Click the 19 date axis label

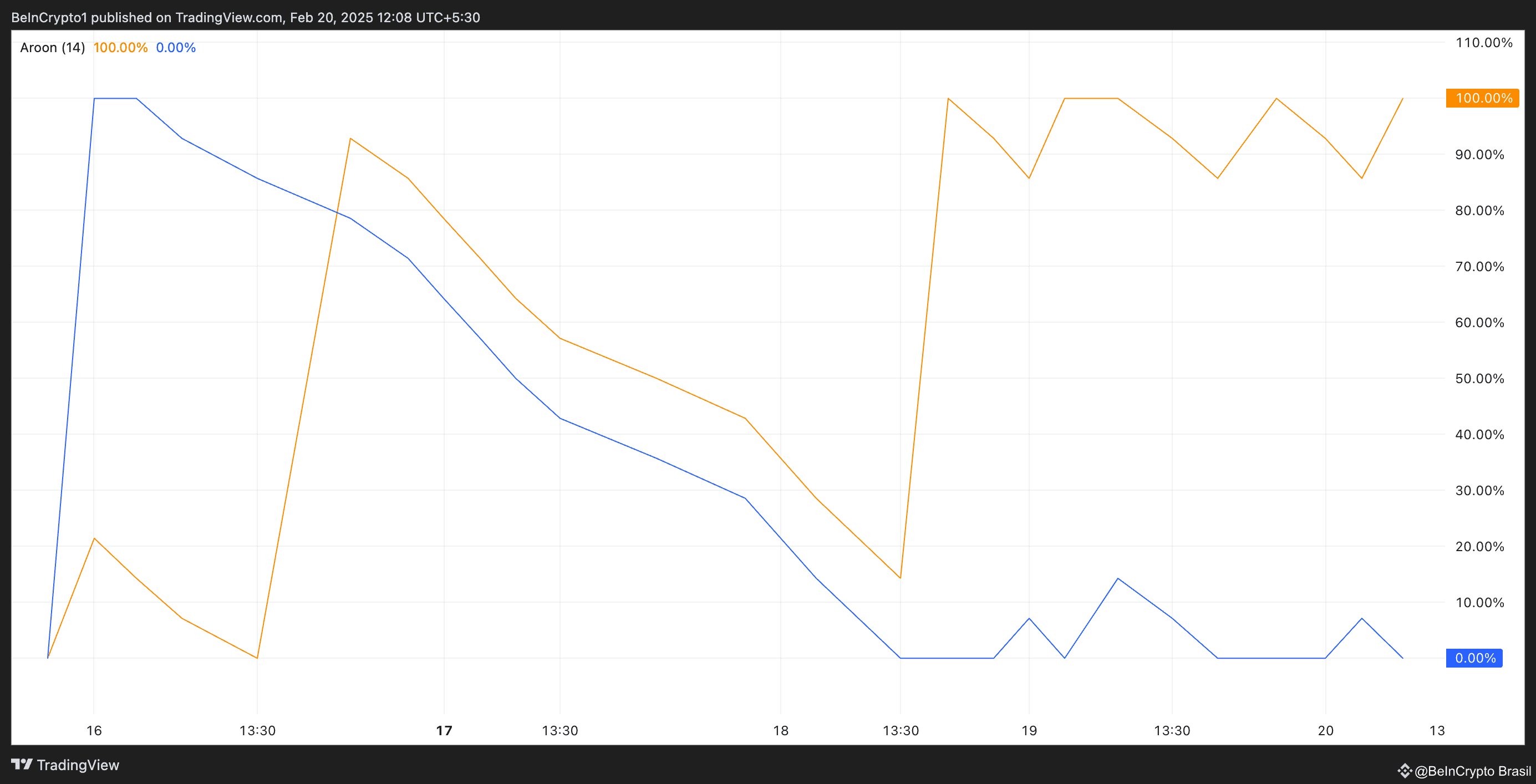click(1029, 730)
